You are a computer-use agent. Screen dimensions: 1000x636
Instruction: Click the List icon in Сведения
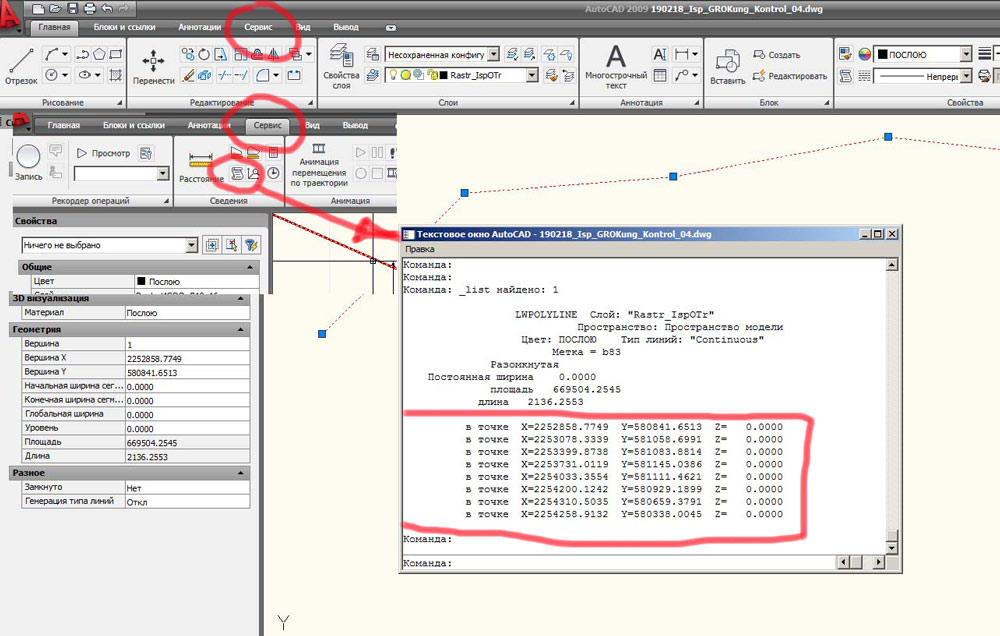tap(237, 173)
